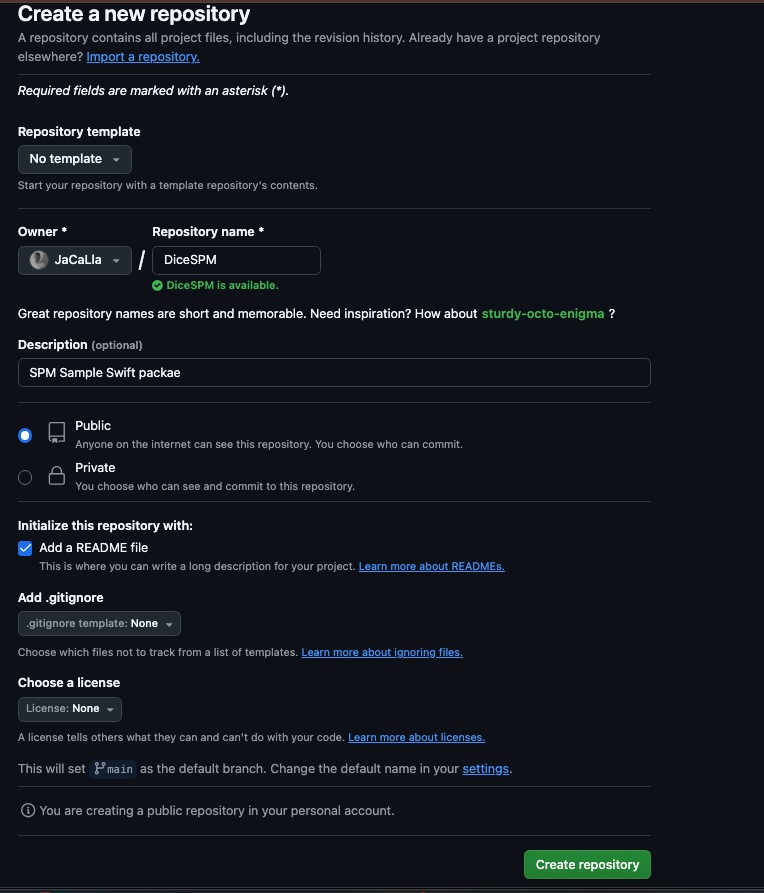
Task: Open the License None dropdown
Action: [x=70, y=709]
